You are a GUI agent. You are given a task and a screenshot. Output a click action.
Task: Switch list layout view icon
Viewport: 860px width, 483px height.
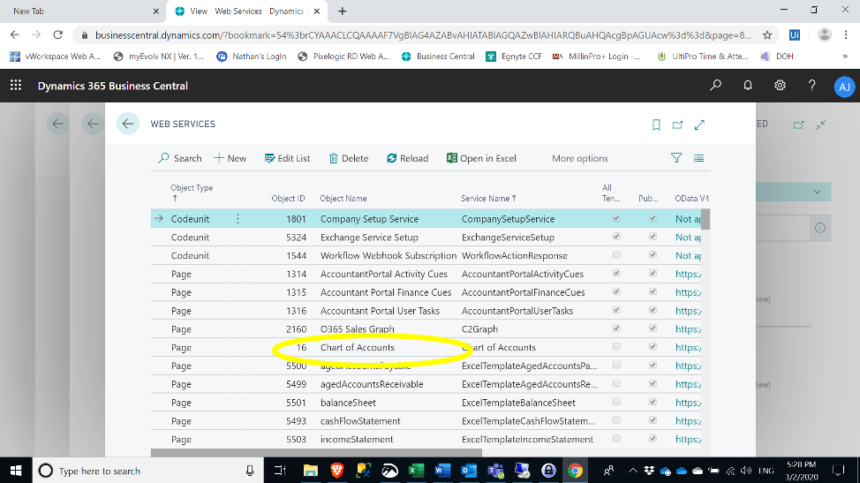[698, 158]
